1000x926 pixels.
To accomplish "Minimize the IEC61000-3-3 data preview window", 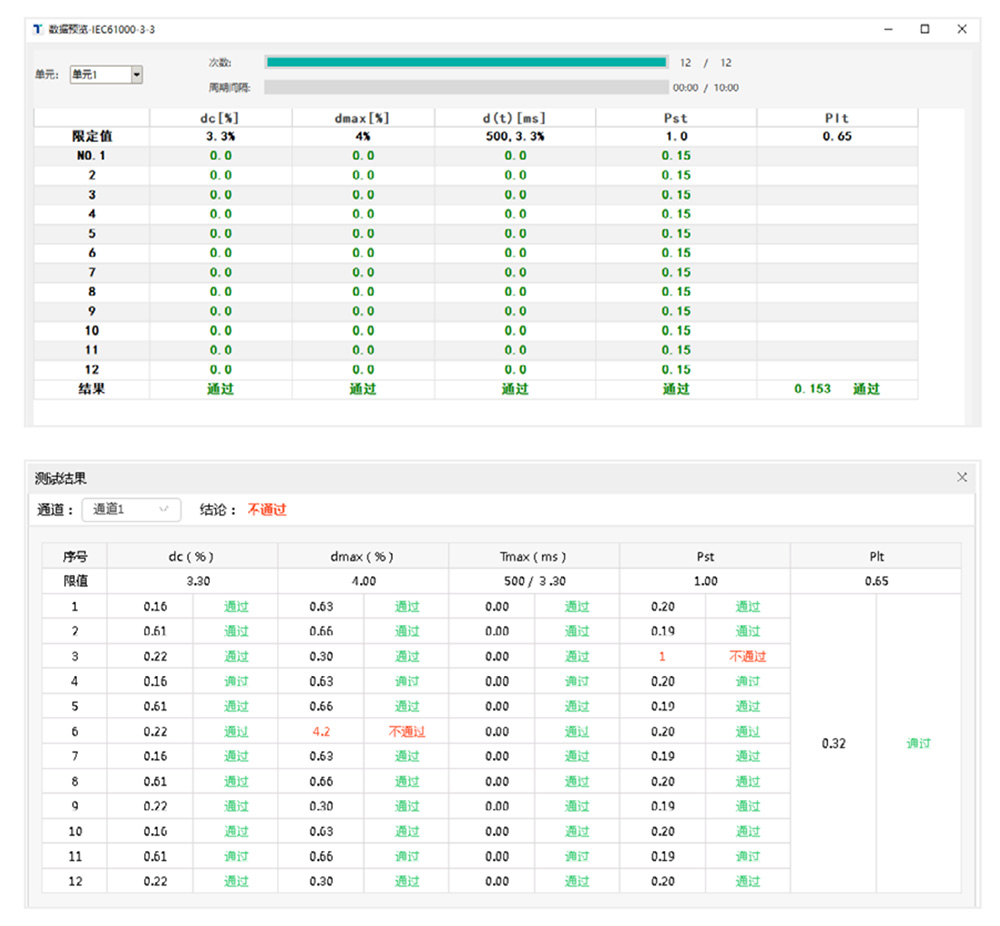I will (888, 29).
